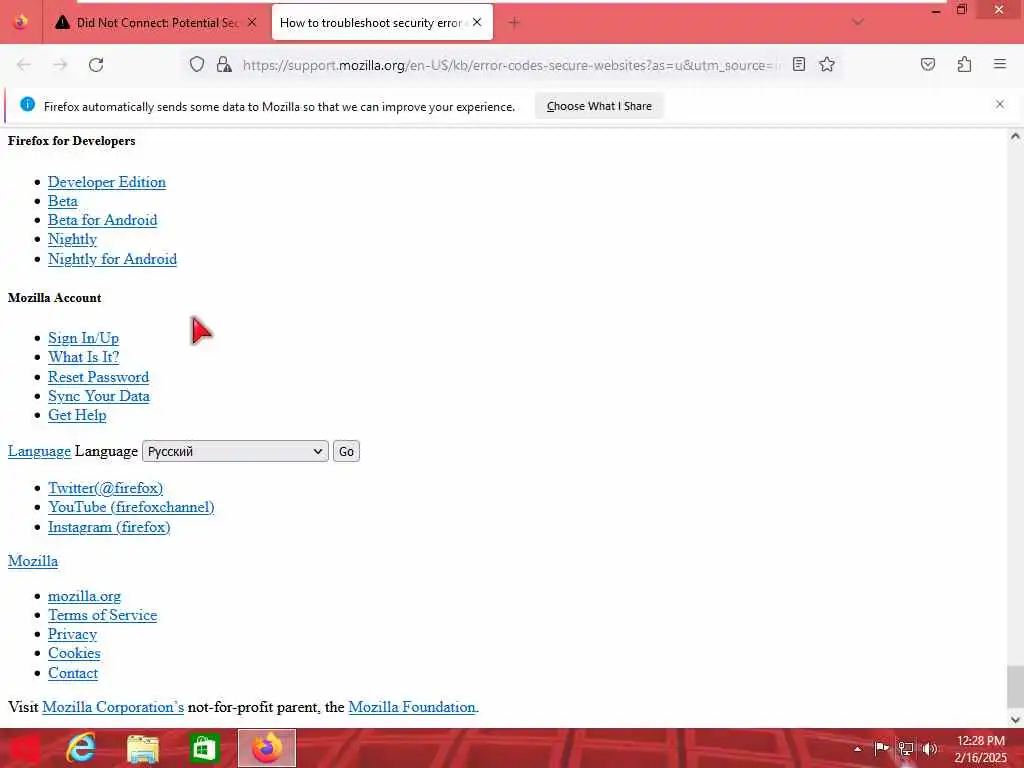1024x768 pixels.
Task: Toggle reader view icon
Action: pos(799,65)
